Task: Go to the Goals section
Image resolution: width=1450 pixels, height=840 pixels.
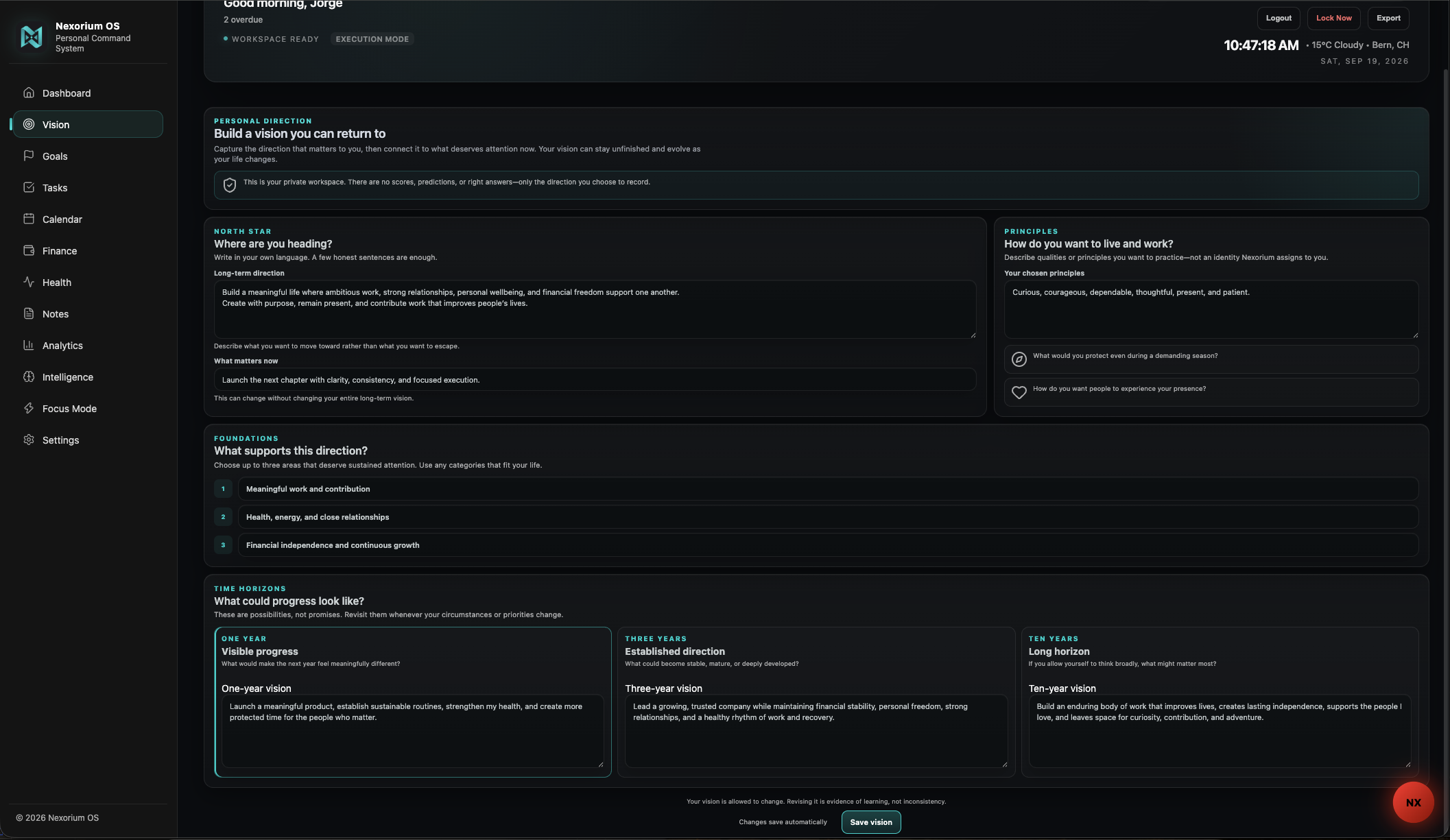Action: coord(88,156)
